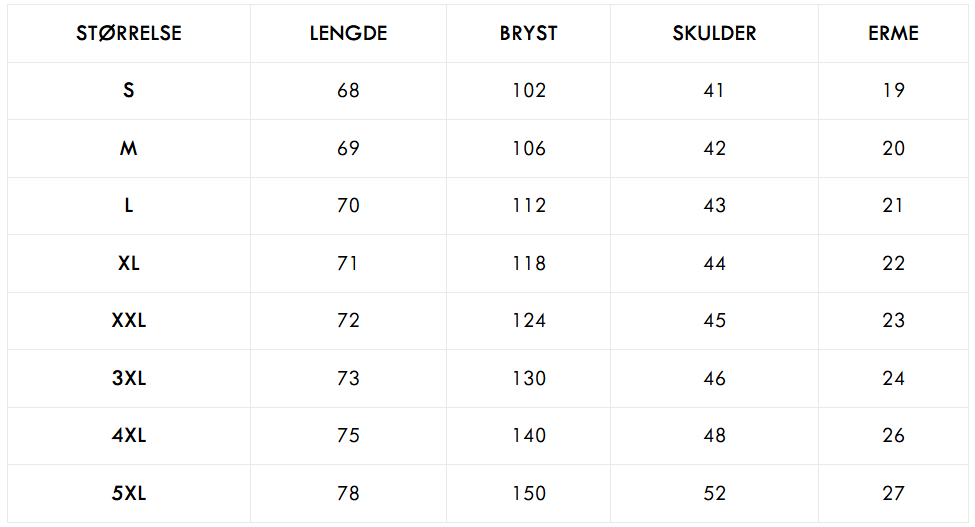Click the skulder value 43
Viewport: 975px width, 527px height.
(714, 206)
